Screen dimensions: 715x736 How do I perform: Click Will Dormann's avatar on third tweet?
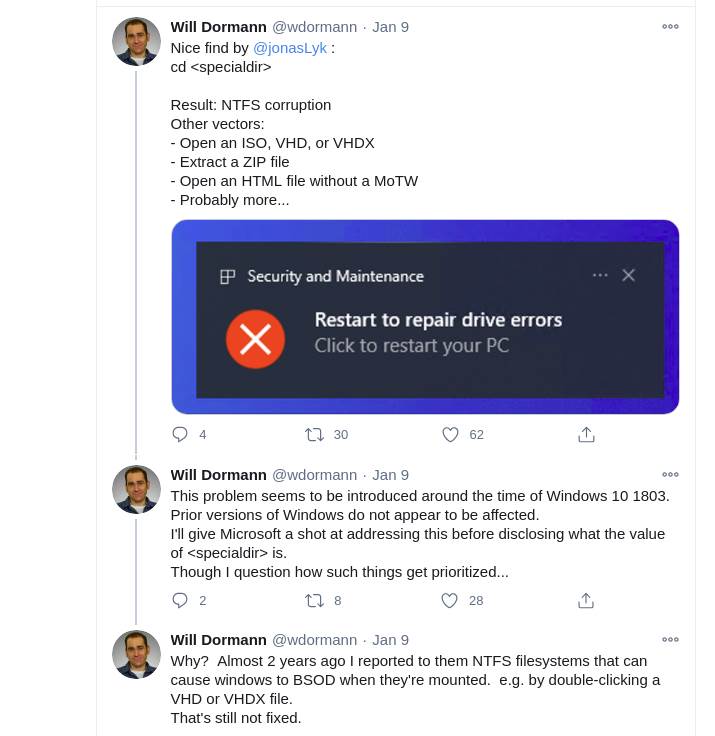pos(136,654)
